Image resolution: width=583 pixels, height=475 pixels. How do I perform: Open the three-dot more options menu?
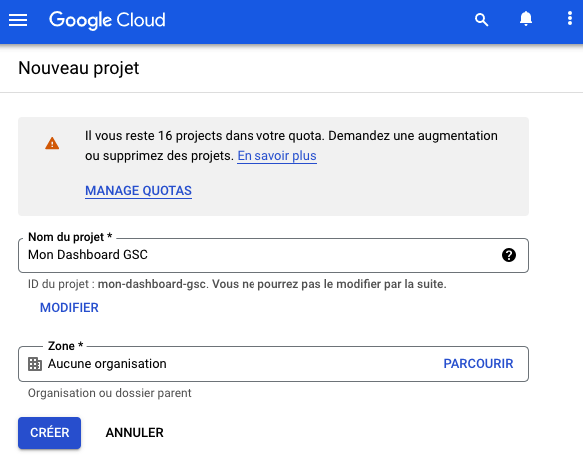(x=570, y=19)
